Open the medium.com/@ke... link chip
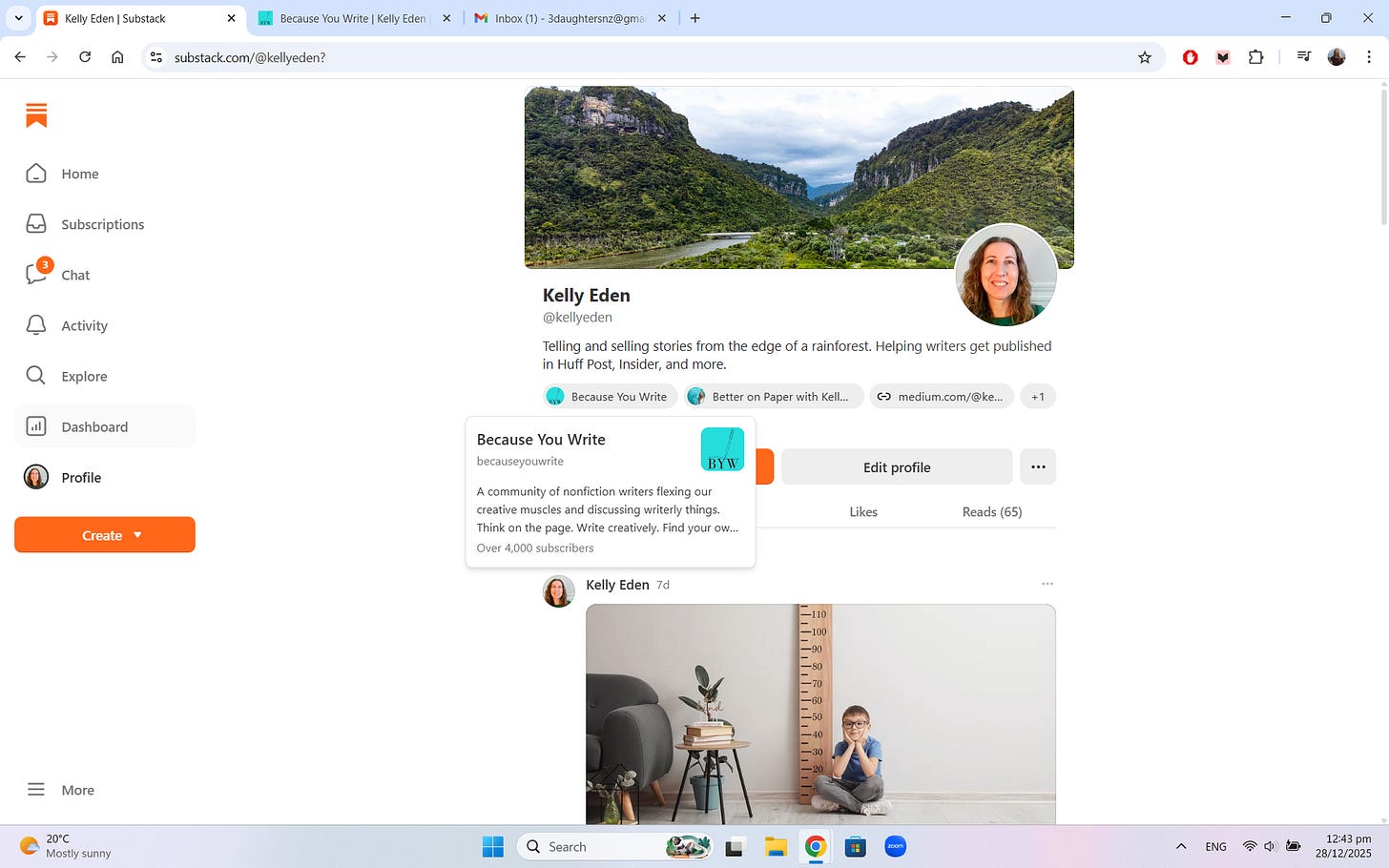This screenshot has width=1389, height=868. click(x=942, y=397)
